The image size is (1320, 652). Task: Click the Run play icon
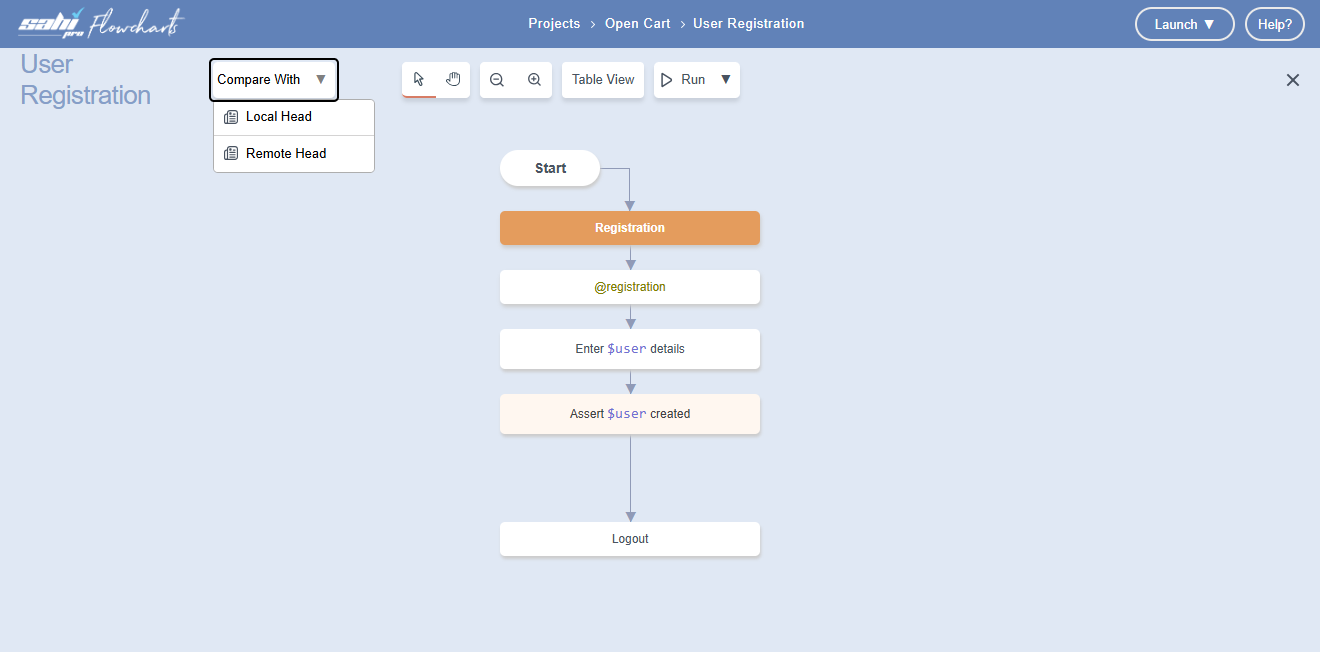668,80
